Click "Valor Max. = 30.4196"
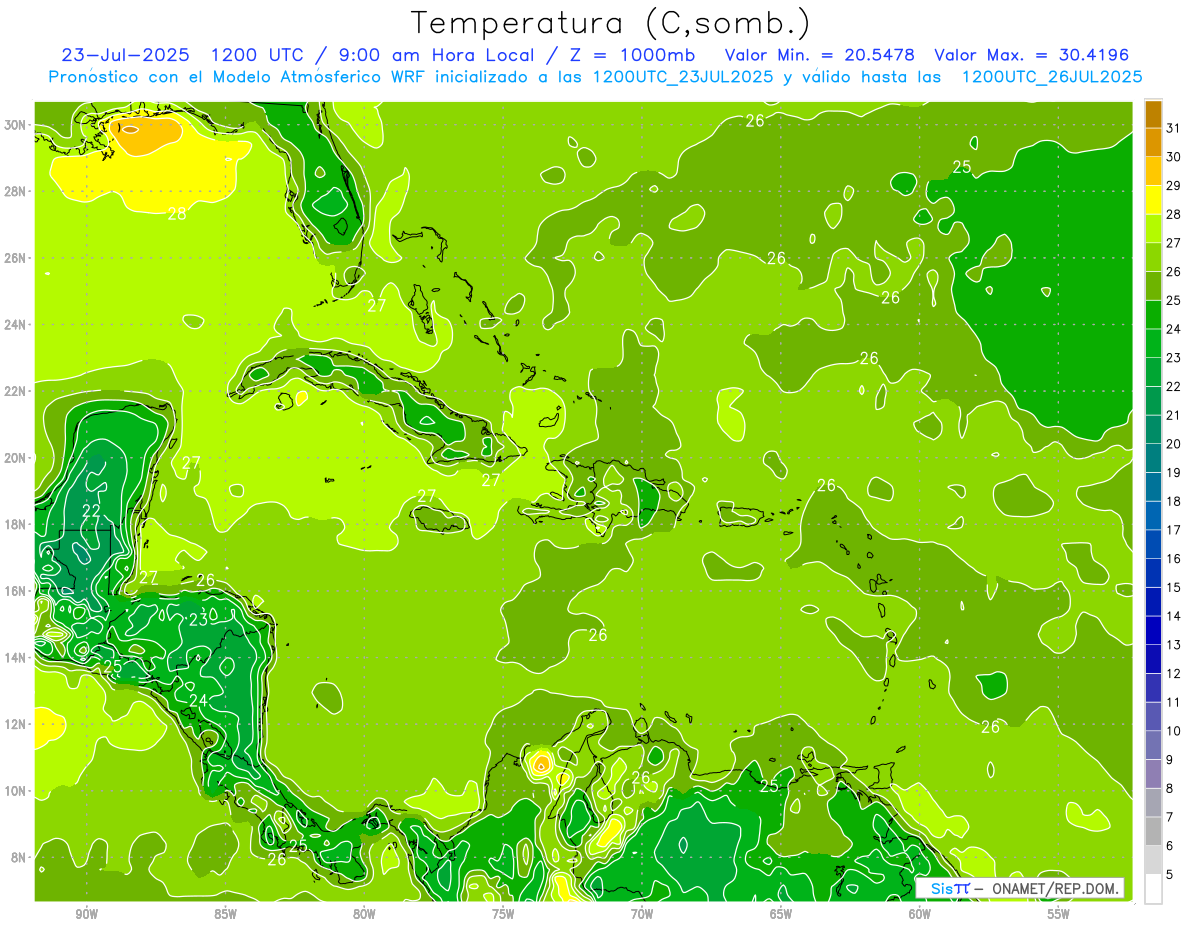 pos(1032,54)
